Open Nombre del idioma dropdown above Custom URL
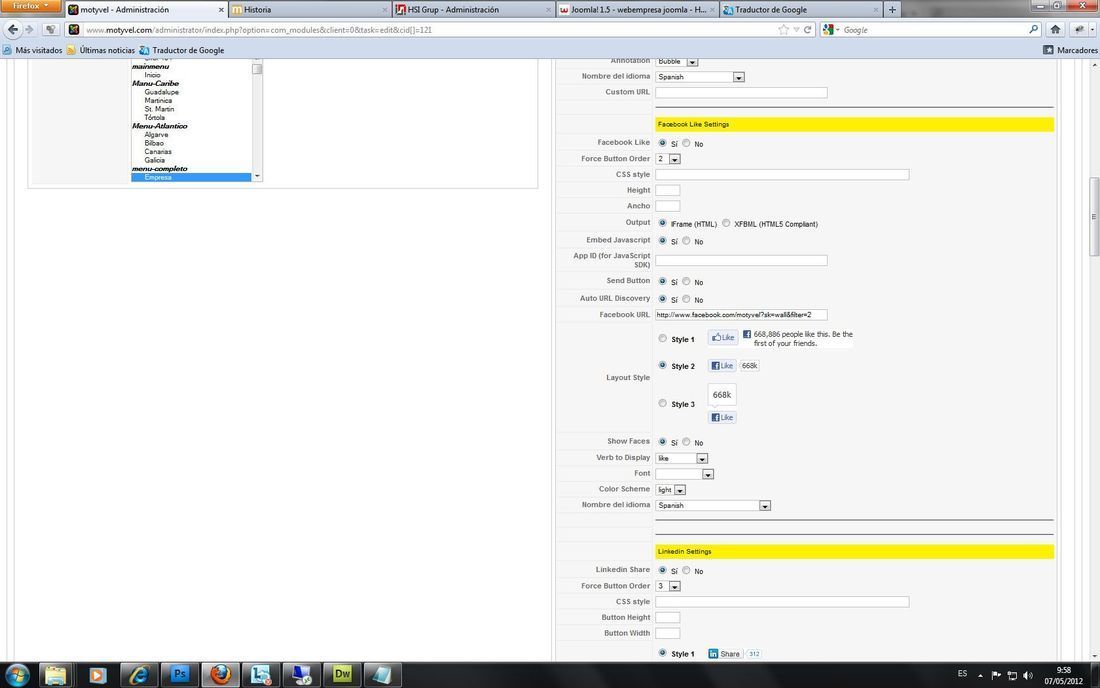This screenshot has width=1100, height=688. [x=699, y=77]
